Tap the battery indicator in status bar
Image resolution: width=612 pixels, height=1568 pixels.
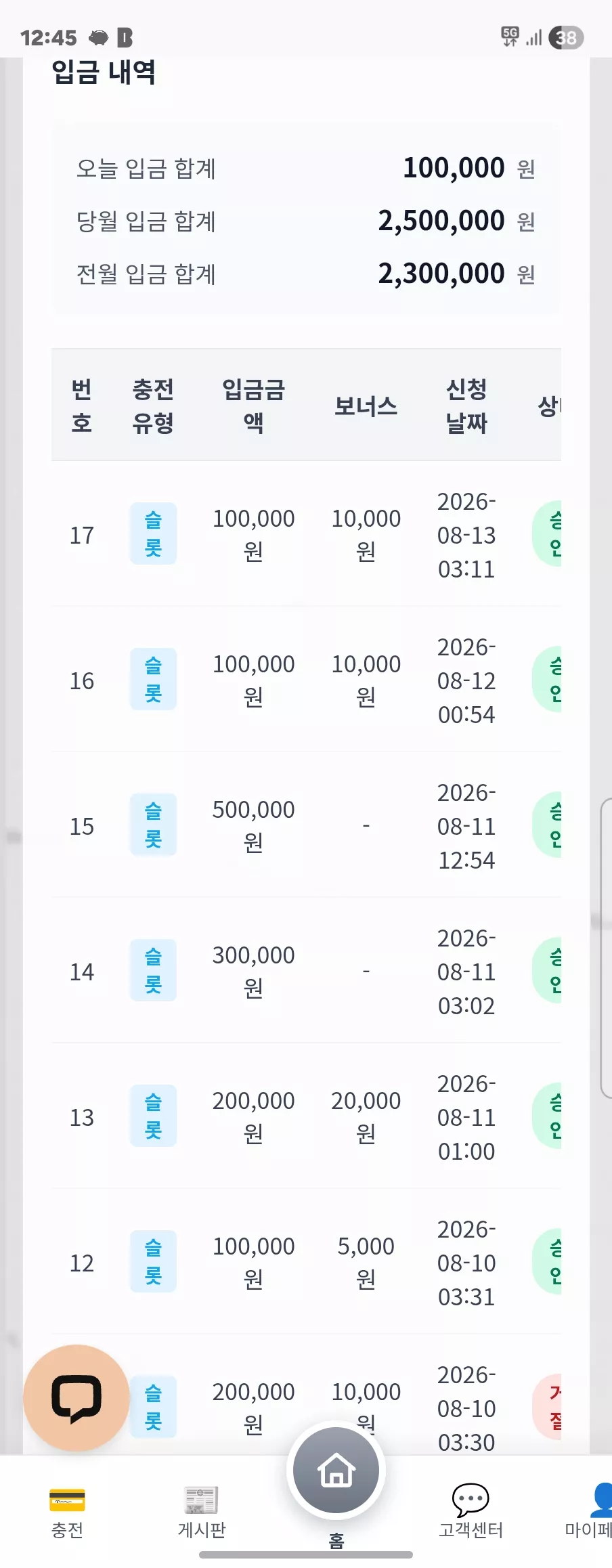click(x=566, y=37)
